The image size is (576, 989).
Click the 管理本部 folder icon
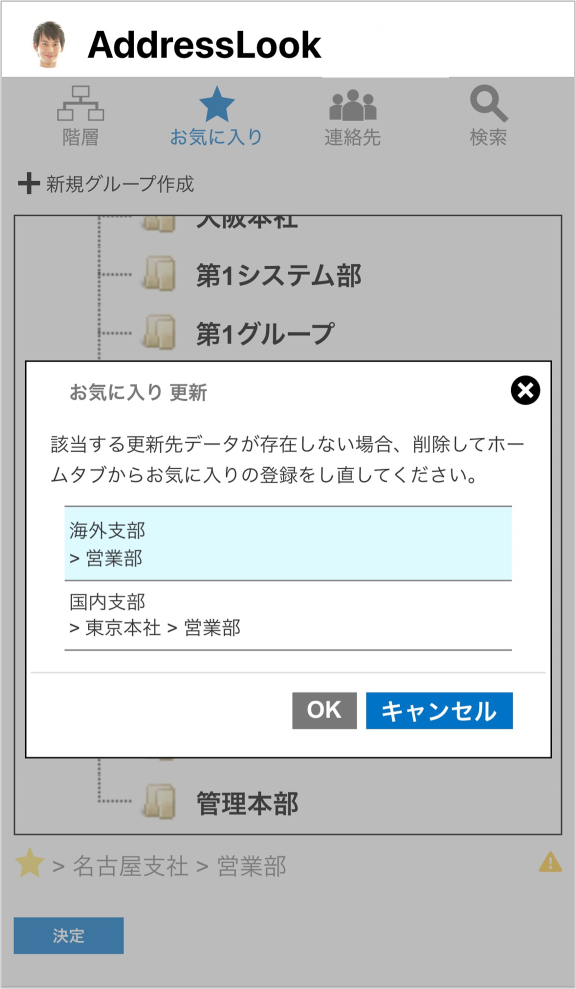point(158,802)
